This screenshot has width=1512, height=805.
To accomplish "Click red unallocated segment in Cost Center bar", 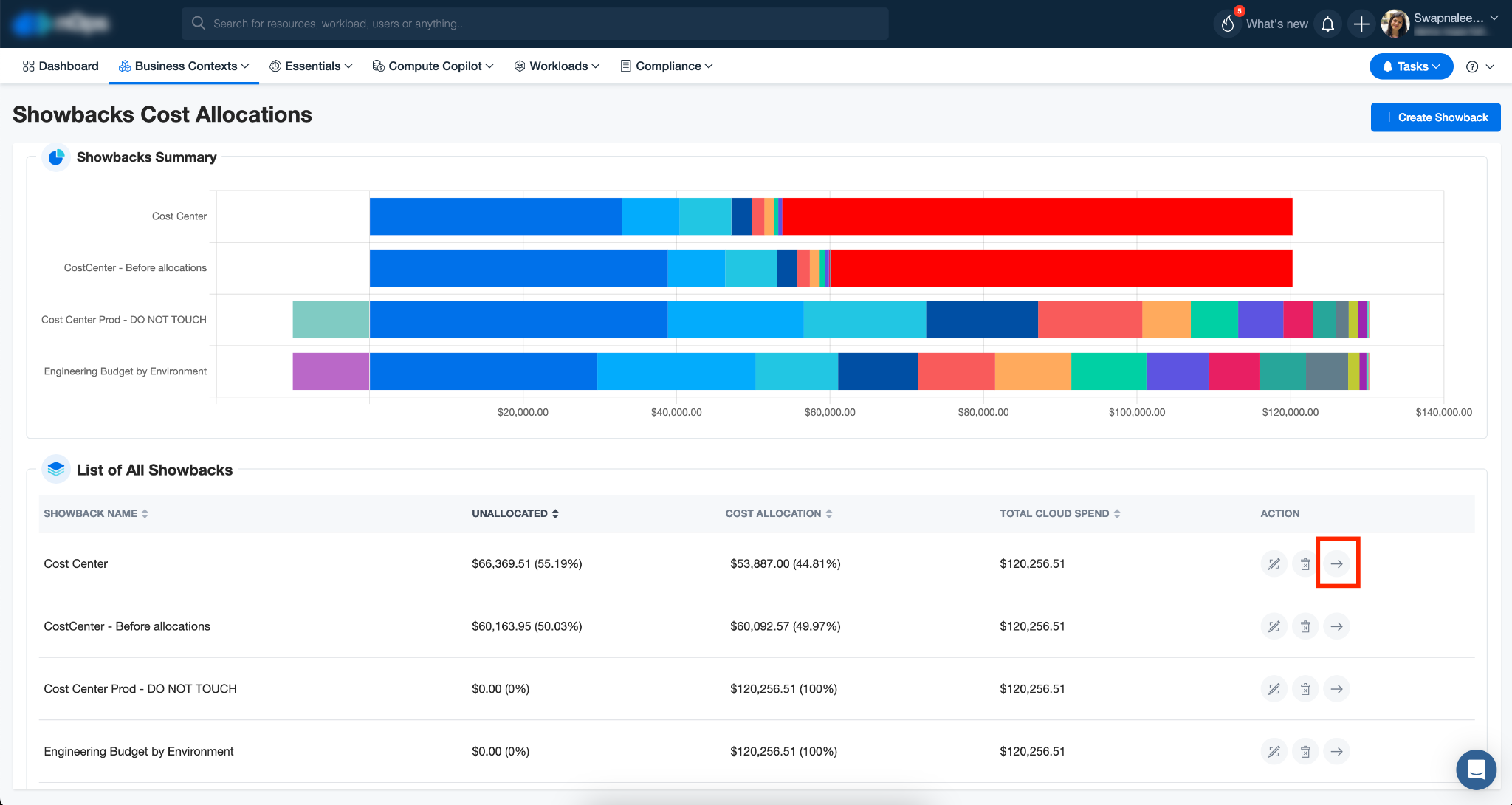I will click(1037, 216).
